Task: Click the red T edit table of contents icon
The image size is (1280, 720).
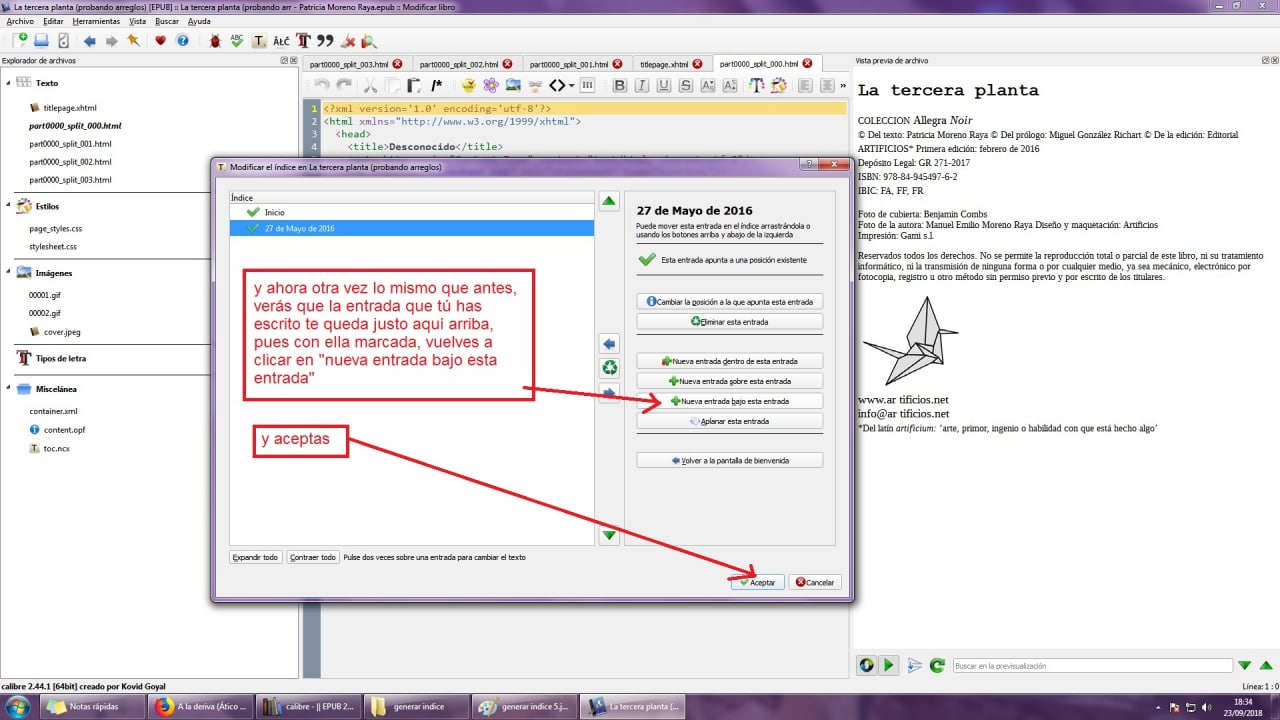Action: (303, 41)
